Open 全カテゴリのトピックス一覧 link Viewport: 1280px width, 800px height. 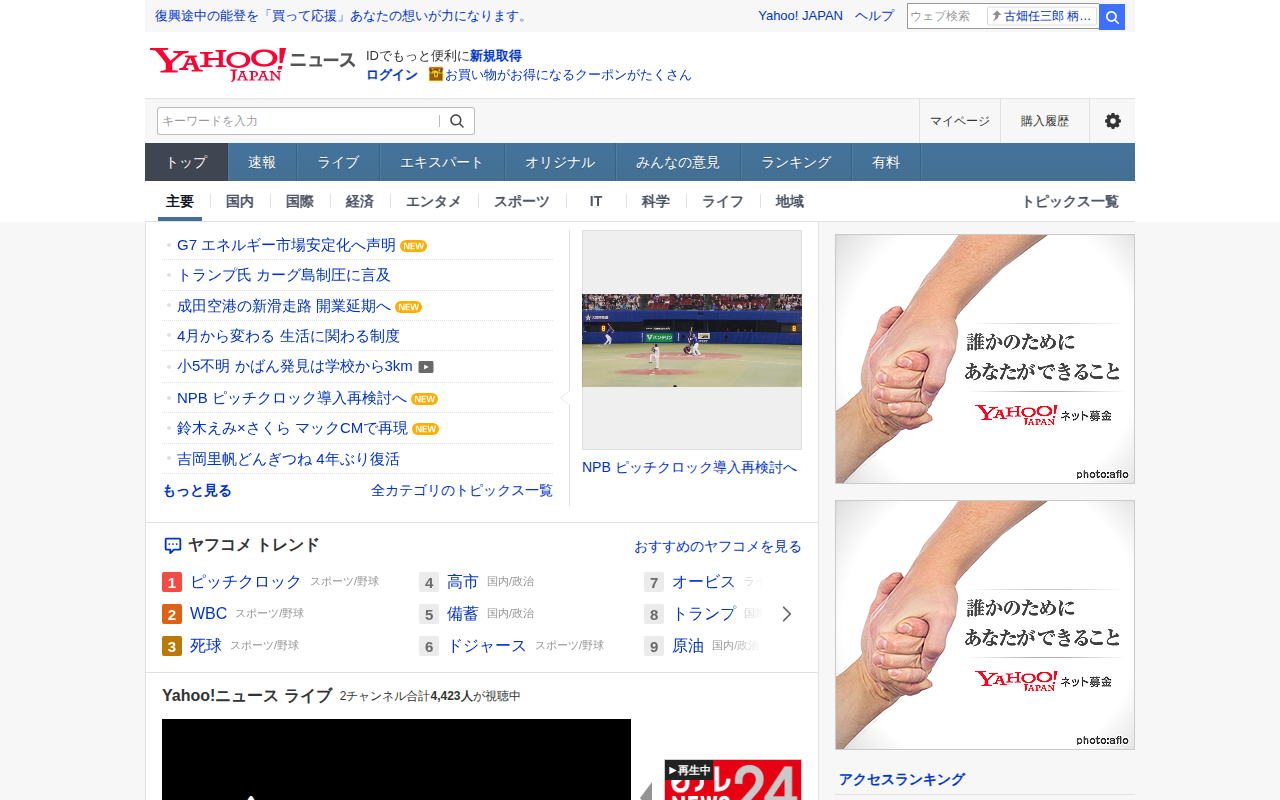(x=462, y=490)
